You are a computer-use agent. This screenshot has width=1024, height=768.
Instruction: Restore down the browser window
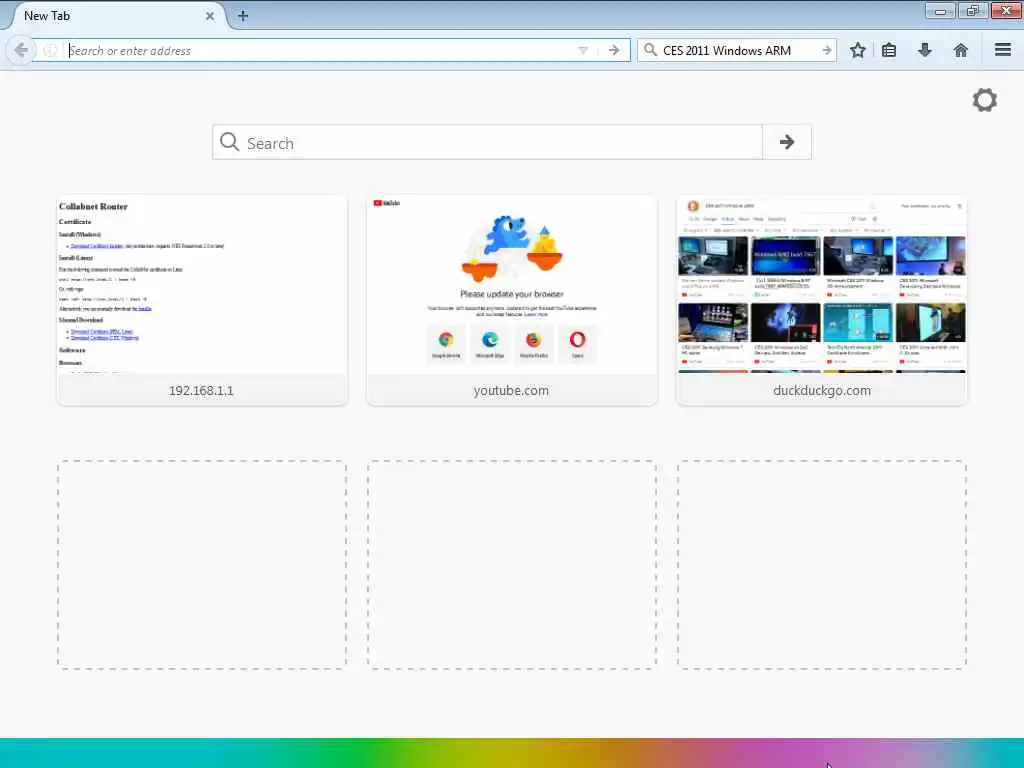pos(972,10)
